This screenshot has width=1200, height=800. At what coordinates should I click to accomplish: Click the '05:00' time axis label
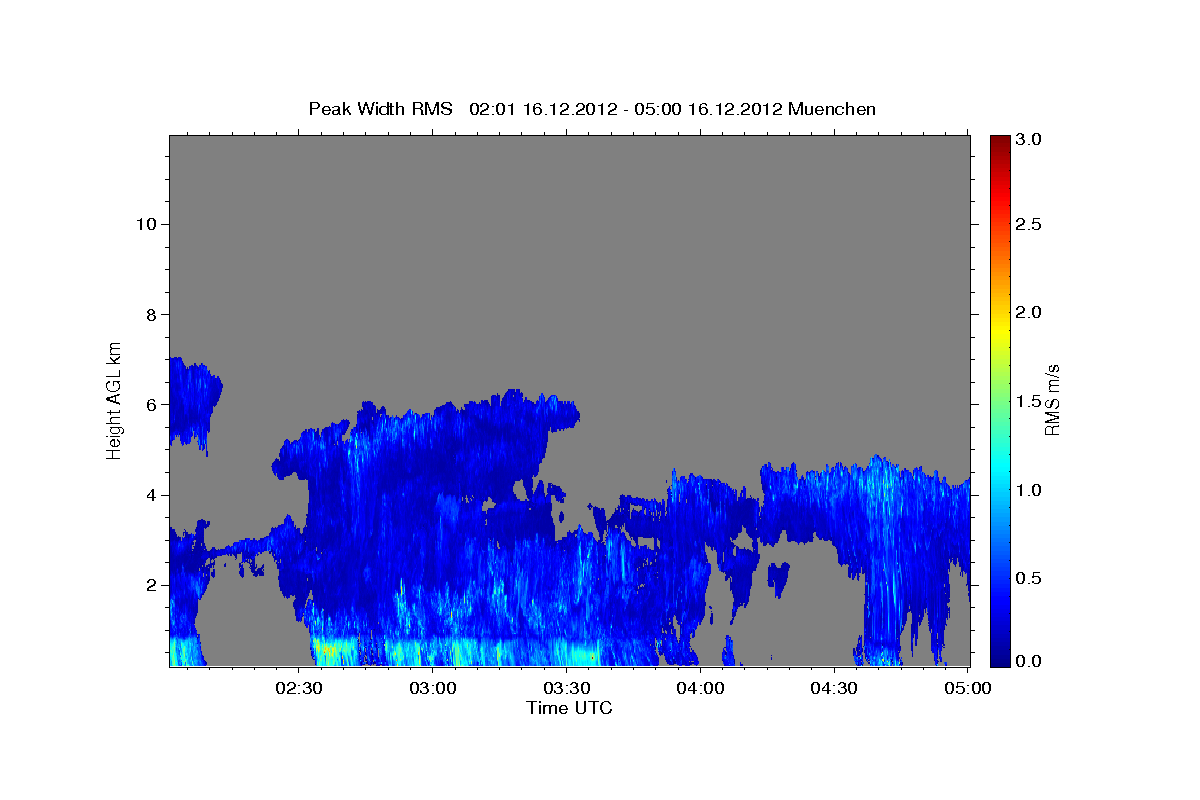(x=967, y=688)
